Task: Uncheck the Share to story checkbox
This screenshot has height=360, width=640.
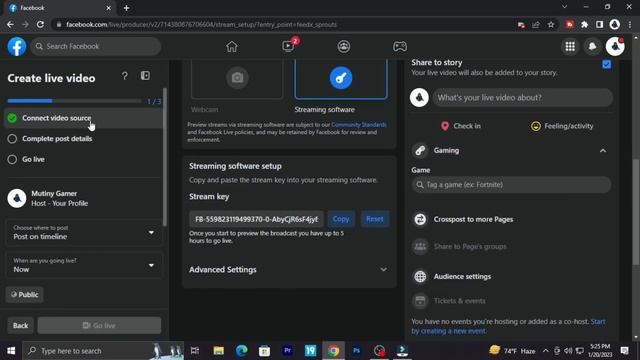Action: point(607,64)
